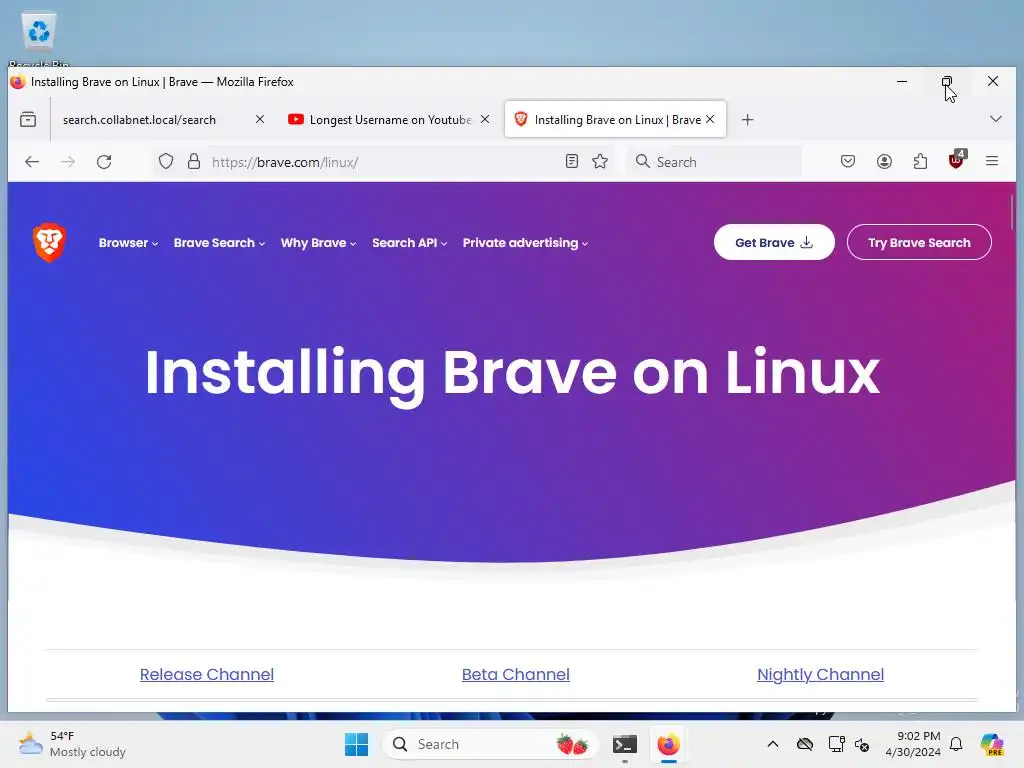1024x768 pixels.
Task: Expand the Browser nav menu
Action: tap(128, 243)
